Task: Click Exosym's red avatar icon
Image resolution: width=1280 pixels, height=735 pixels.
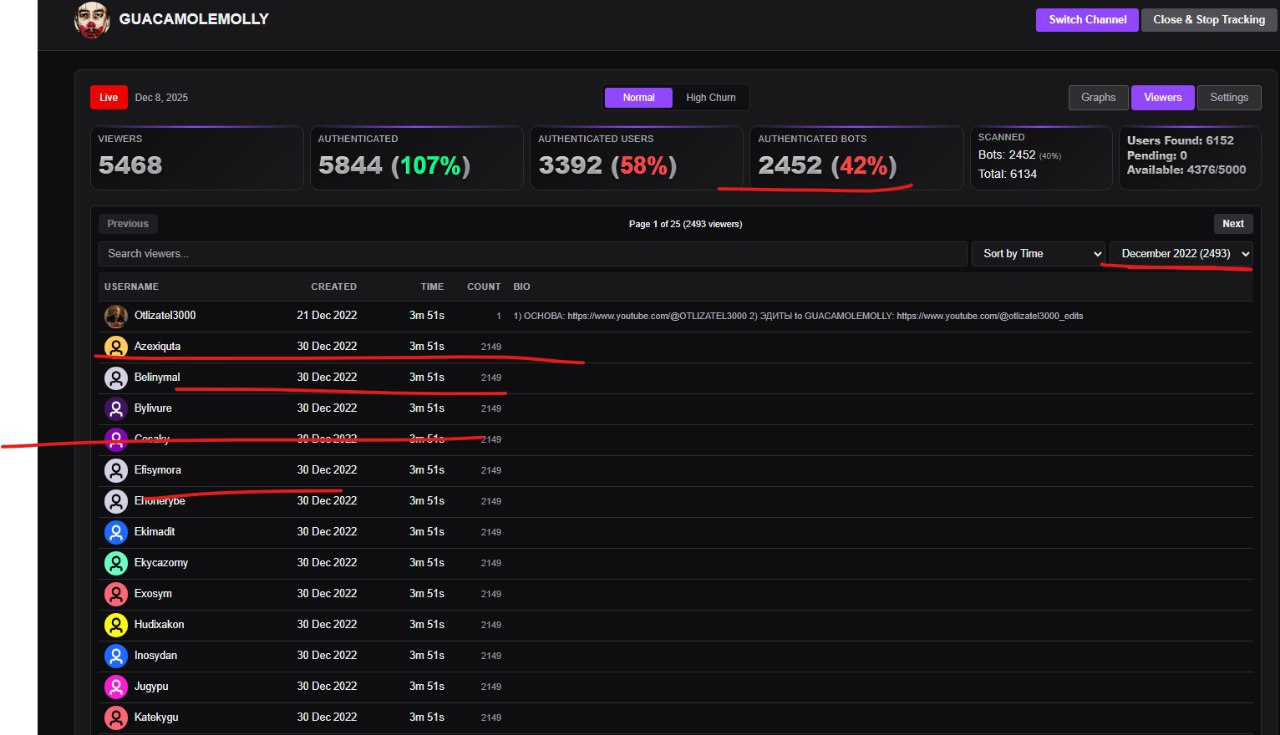Action: (x=116, y=595)
